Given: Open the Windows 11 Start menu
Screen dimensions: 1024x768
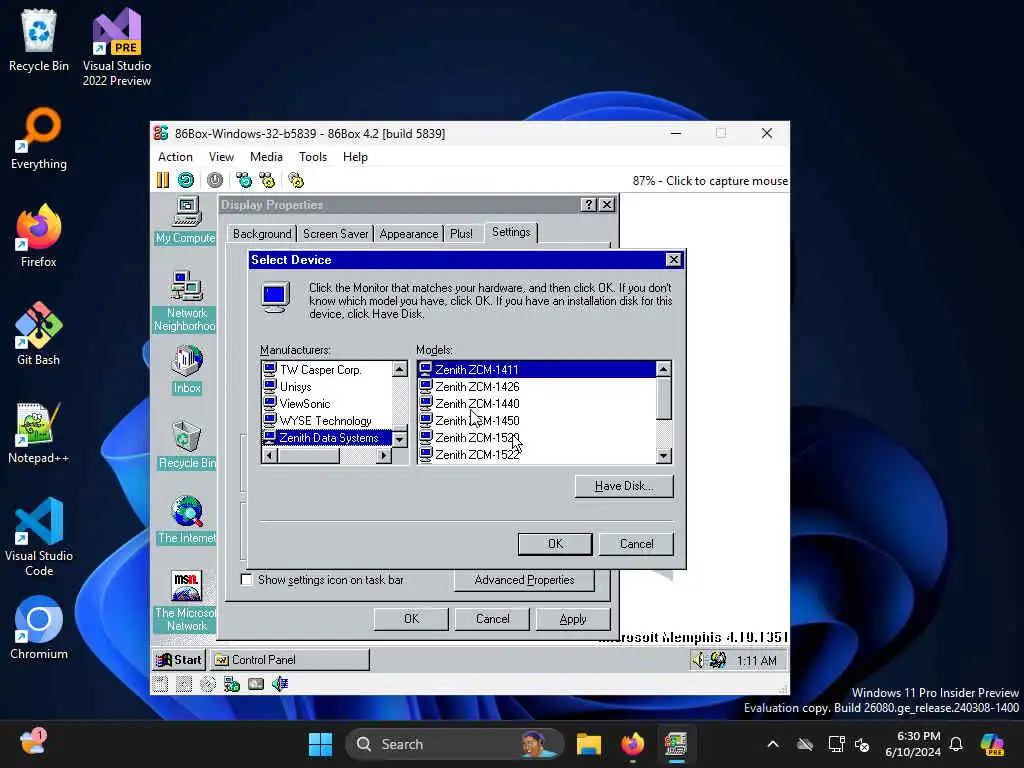Looking at the screenshot, I should (320, 744).
